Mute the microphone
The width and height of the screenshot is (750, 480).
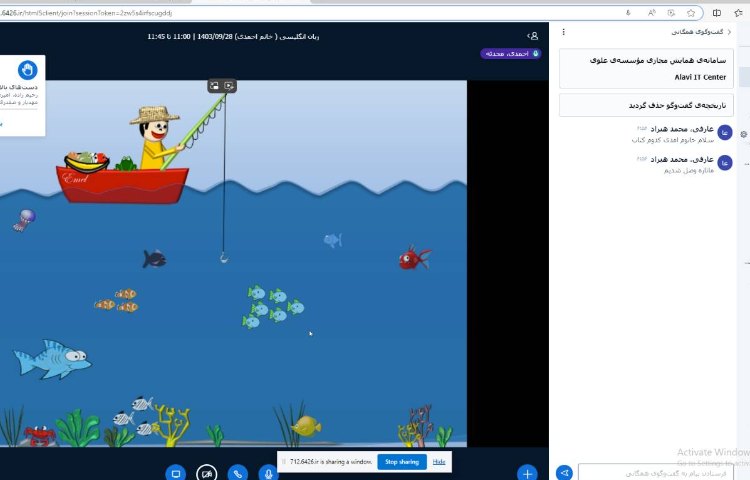click(268, 472)
